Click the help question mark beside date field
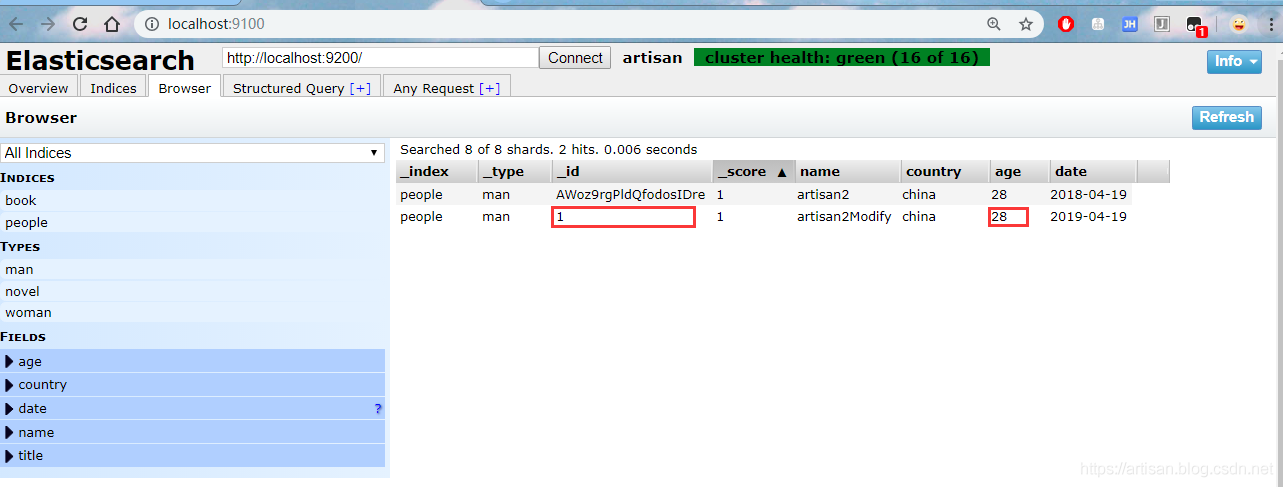 pyautogui.click(x=377, y=409)
